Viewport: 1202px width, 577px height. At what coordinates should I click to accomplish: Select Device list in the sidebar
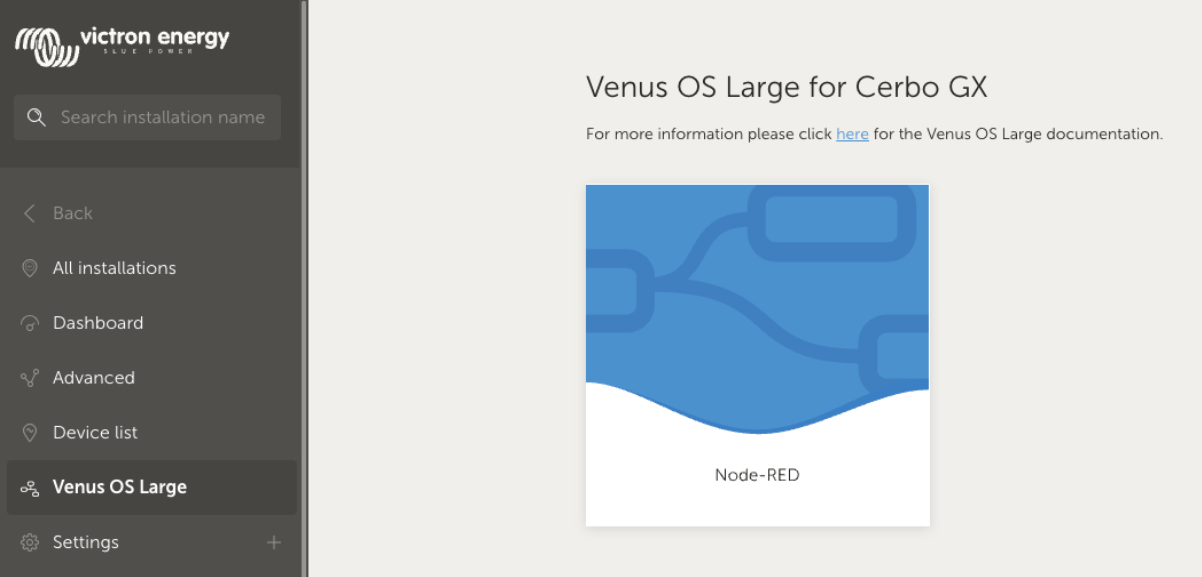95,433
